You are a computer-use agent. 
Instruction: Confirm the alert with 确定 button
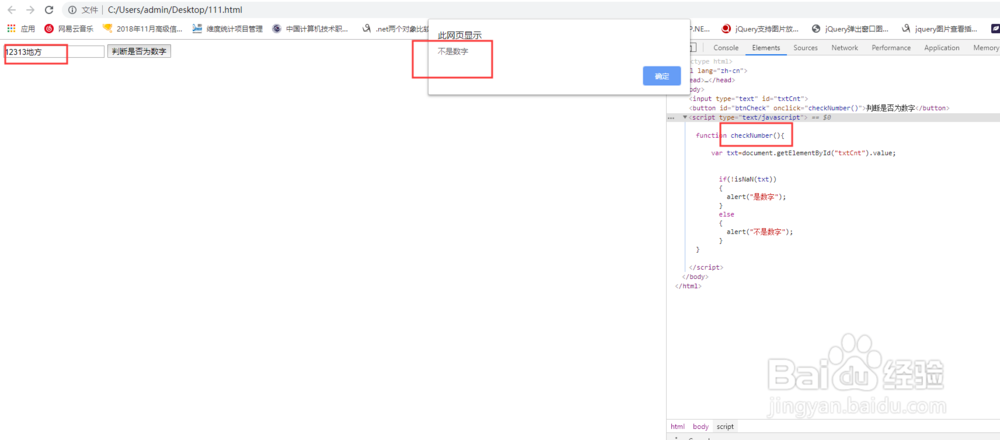[662, 76]
